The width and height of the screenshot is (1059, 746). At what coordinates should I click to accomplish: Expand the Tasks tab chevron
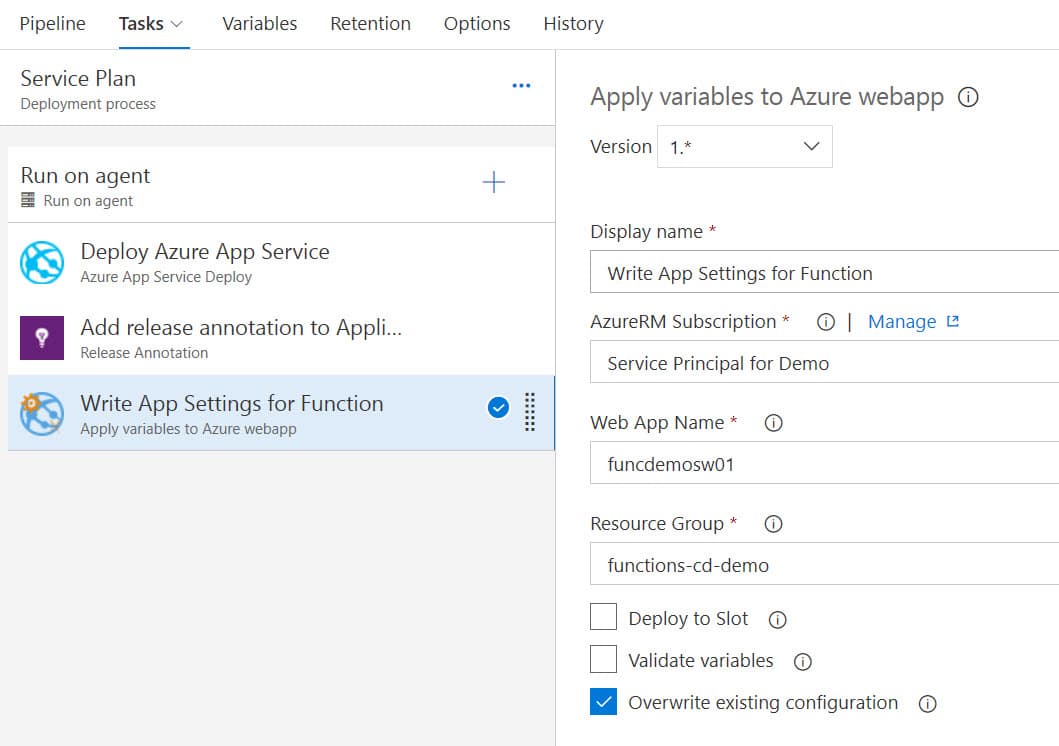177,24
